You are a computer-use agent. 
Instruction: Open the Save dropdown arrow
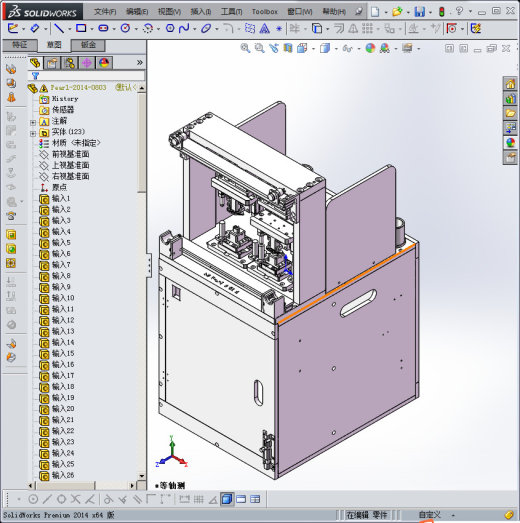tap(430, 13)
